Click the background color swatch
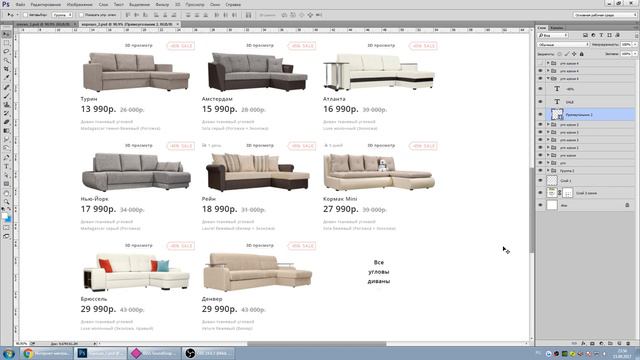Screen dimensions: 640x360 click(8, 220)
